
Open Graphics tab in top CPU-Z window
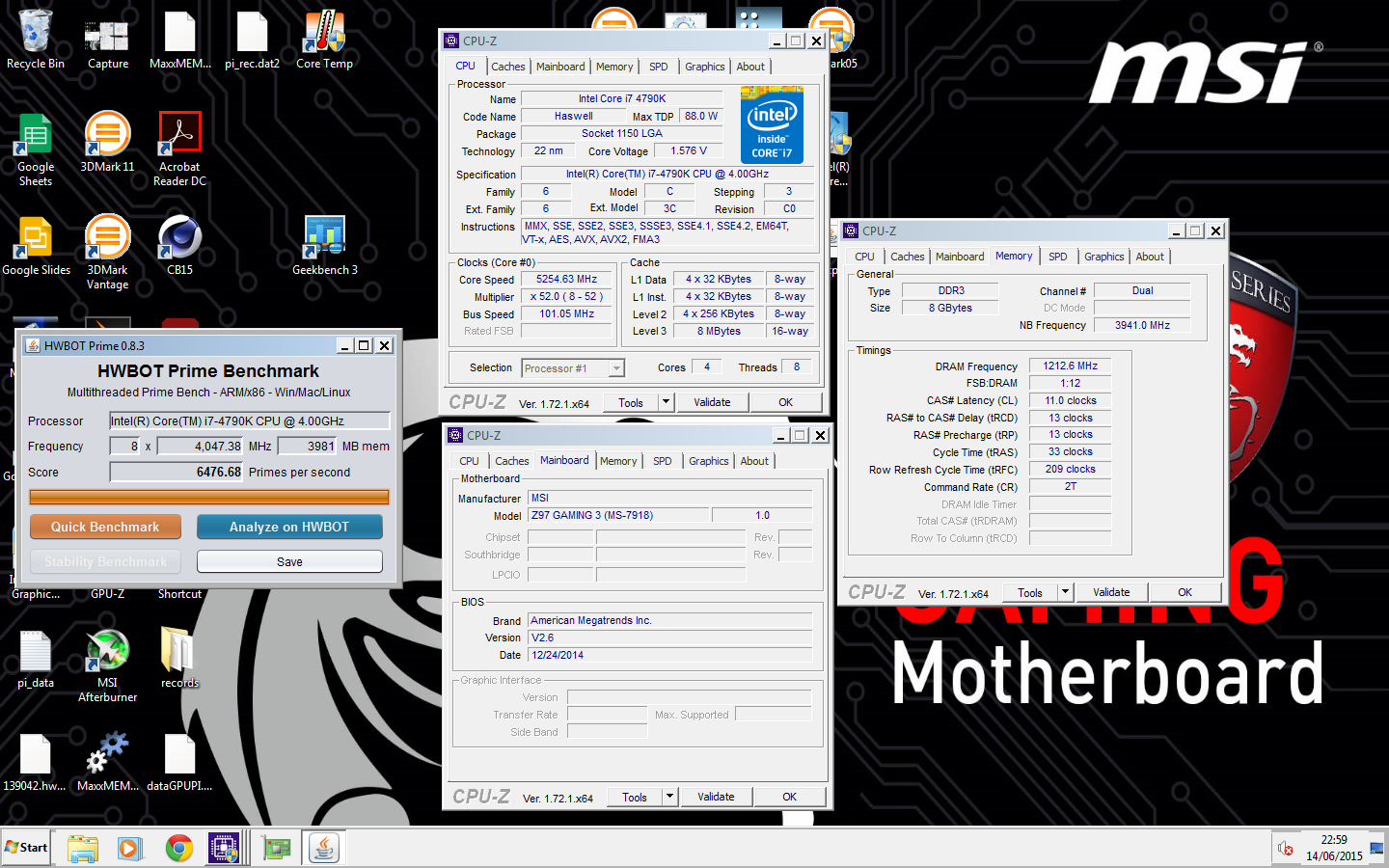pyautogui.click(x=705, y=67)
